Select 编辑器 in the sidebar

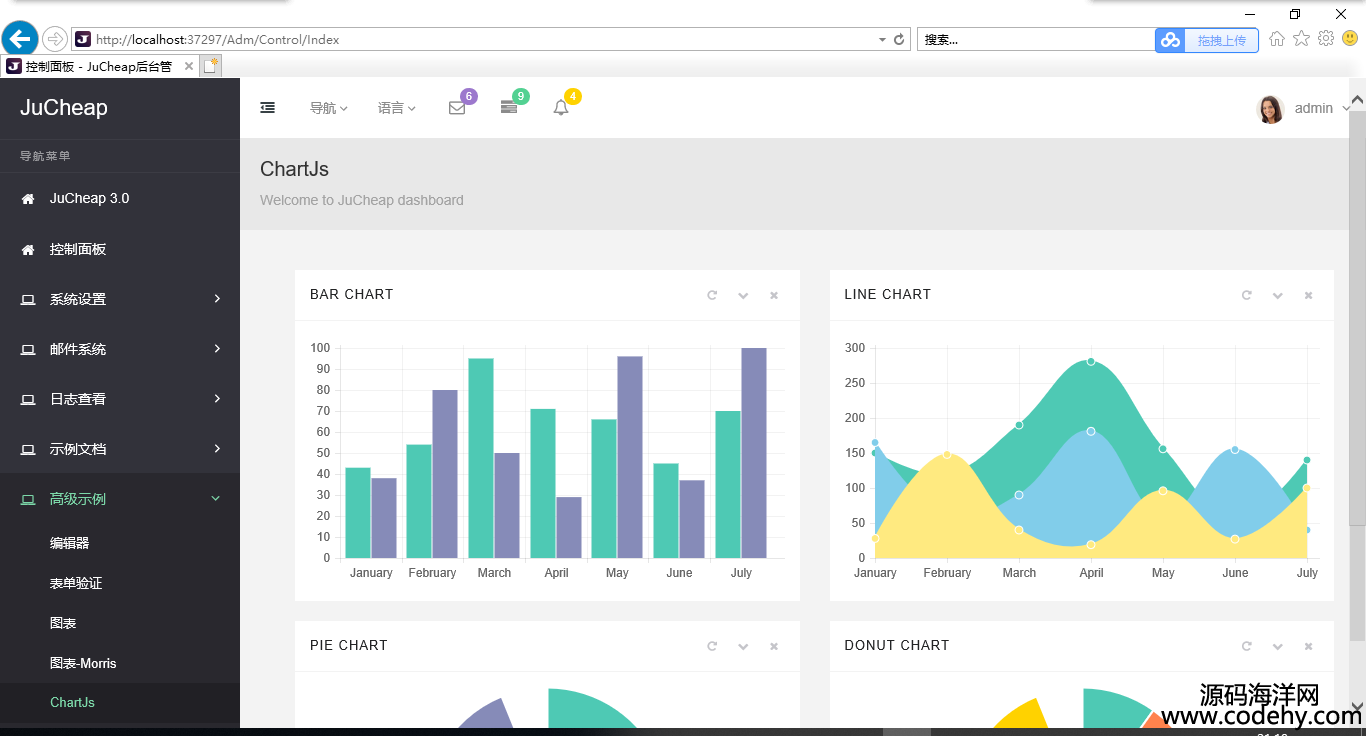[x=70, y=543]
